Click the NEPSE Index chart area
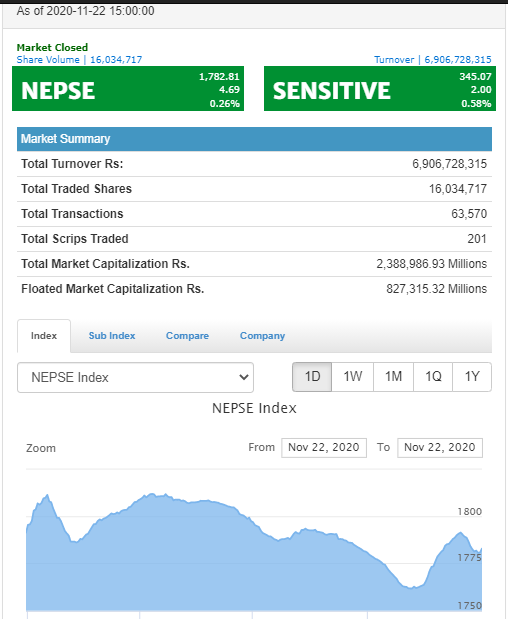Image resolution: width=508 pixels, height=619 pixels. point(254,553)
